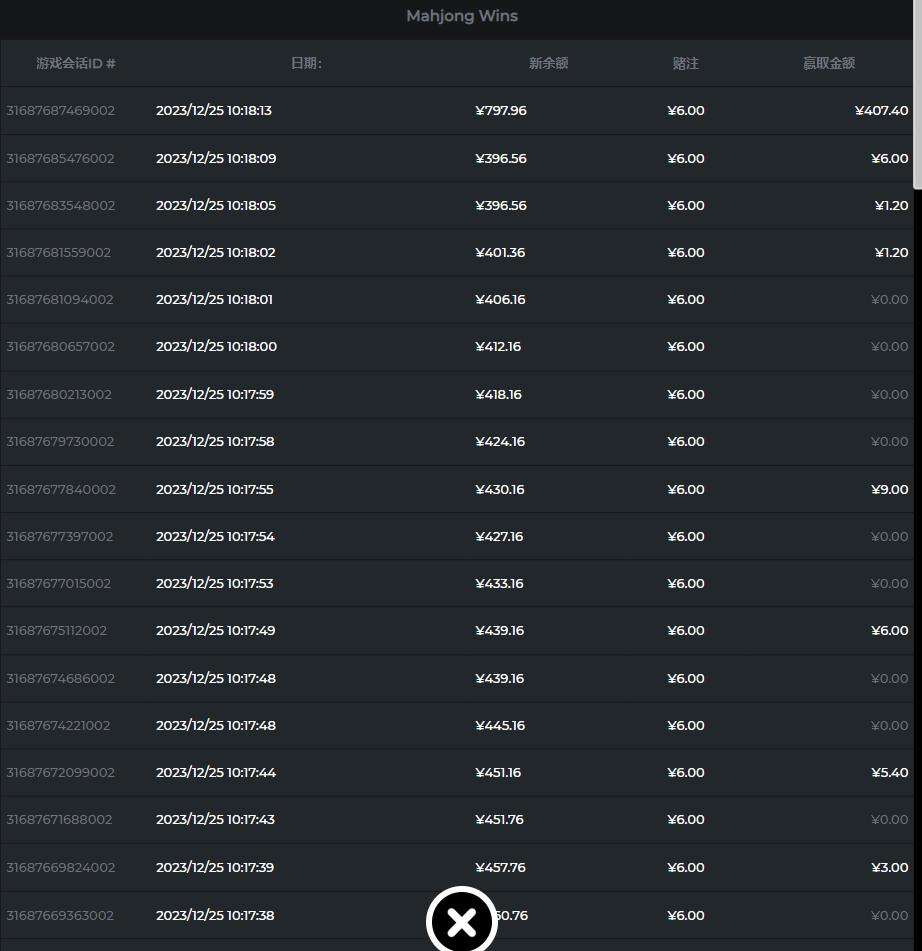Click the date 2023/12/25 10:17:59
Screen dimensions: 922x951
[215, 394]
